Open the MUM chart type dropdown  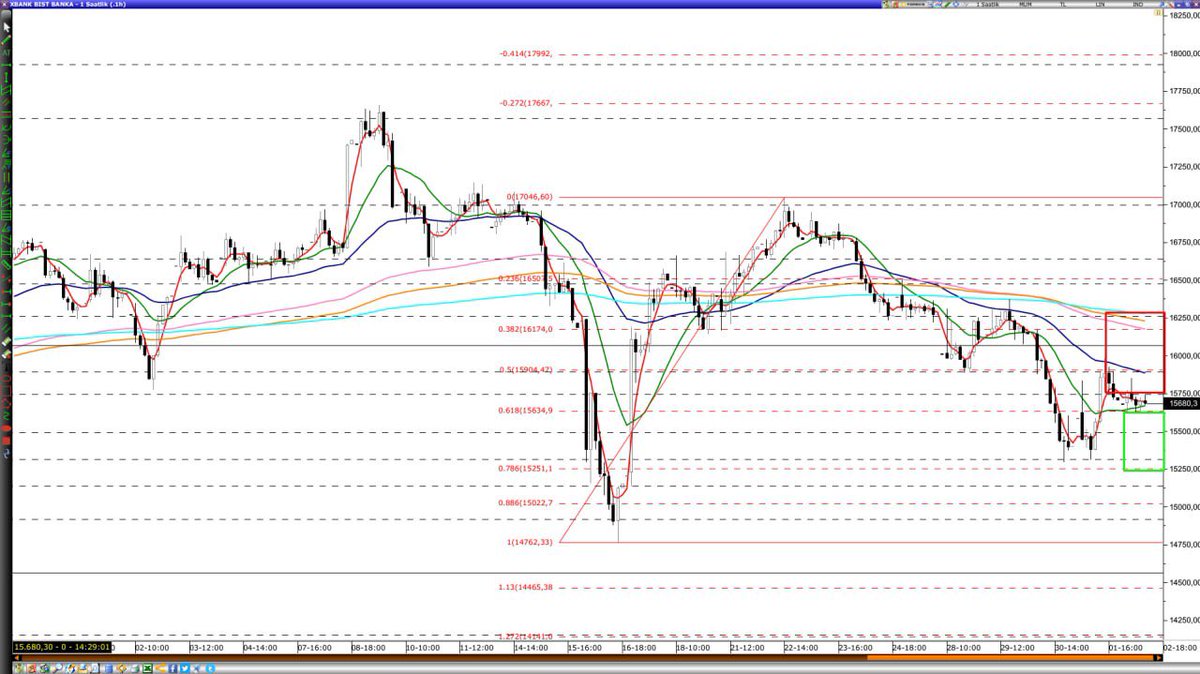click(1025, 5)
